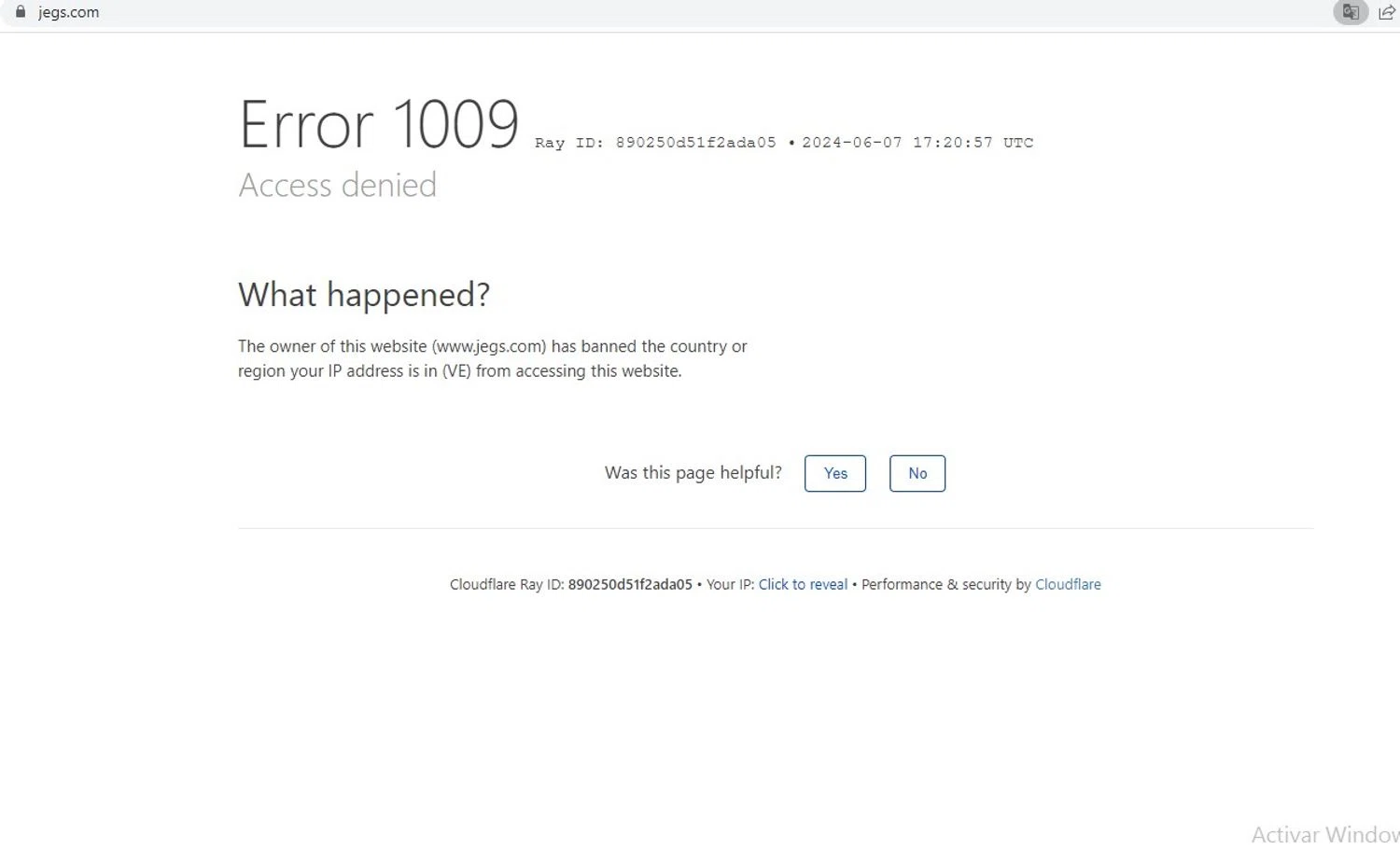Image resolution: width=1400 pixels, height=850 pixels.
Task: Click the 'Access denied' subtitle
Action: [x=338, y=185]
